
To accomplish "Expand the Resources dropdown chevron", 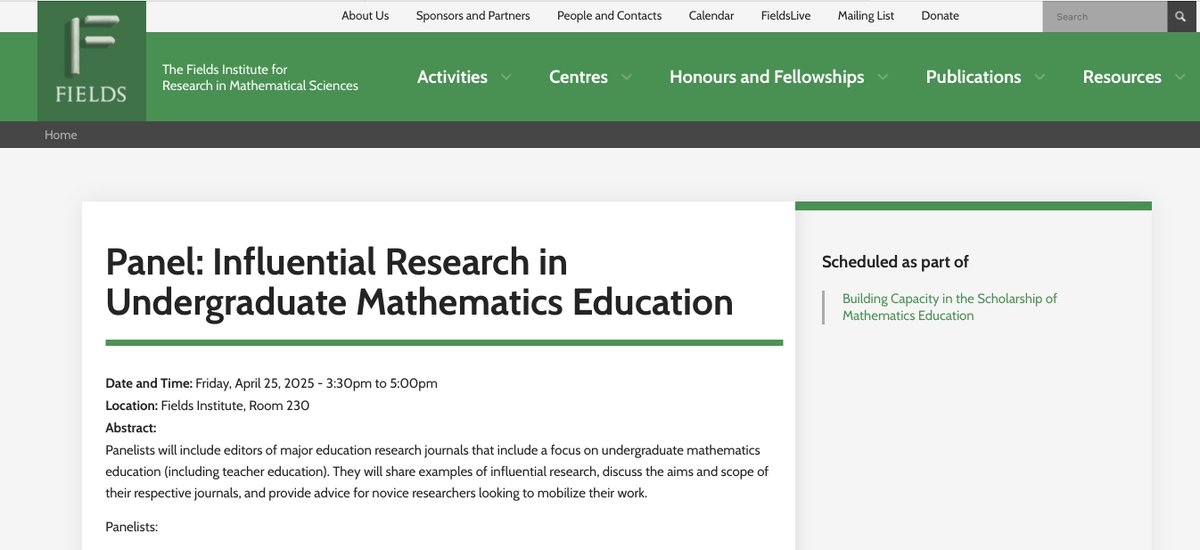I will coord(1180,77).
